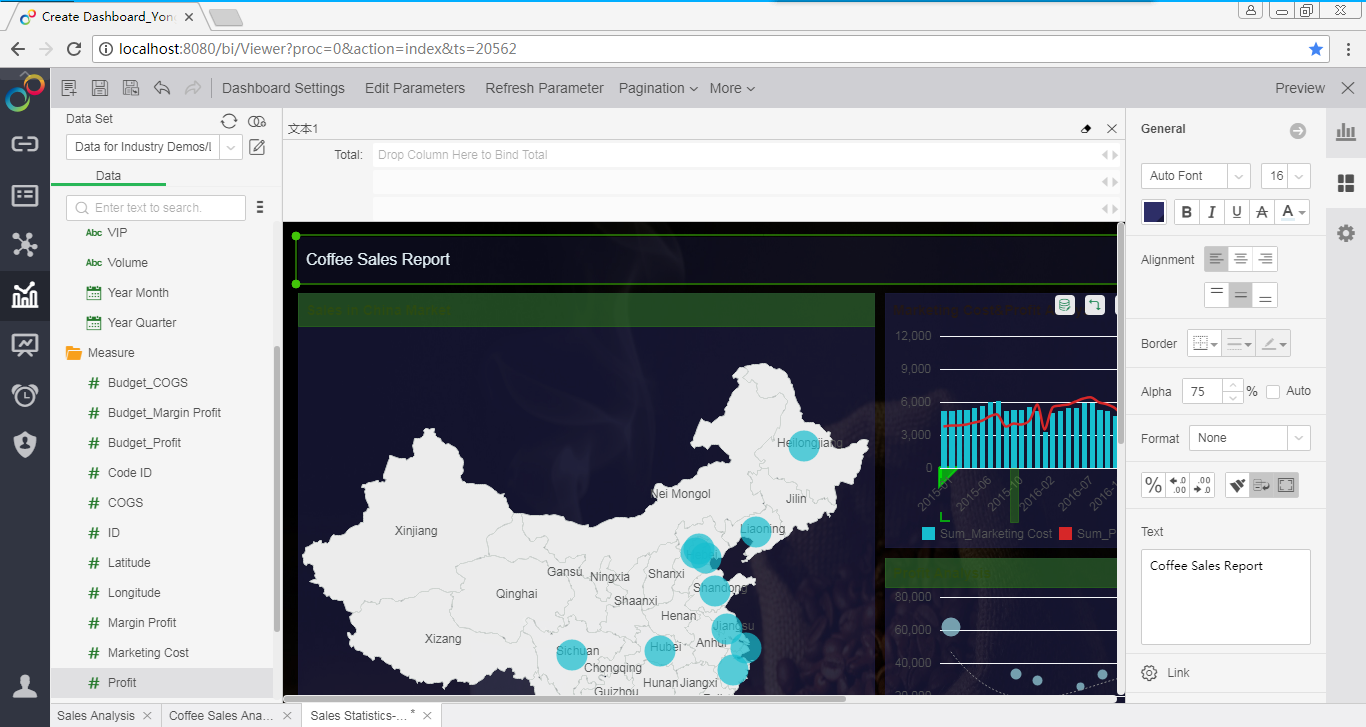Open the user profile icon

(x=25, y=686)
